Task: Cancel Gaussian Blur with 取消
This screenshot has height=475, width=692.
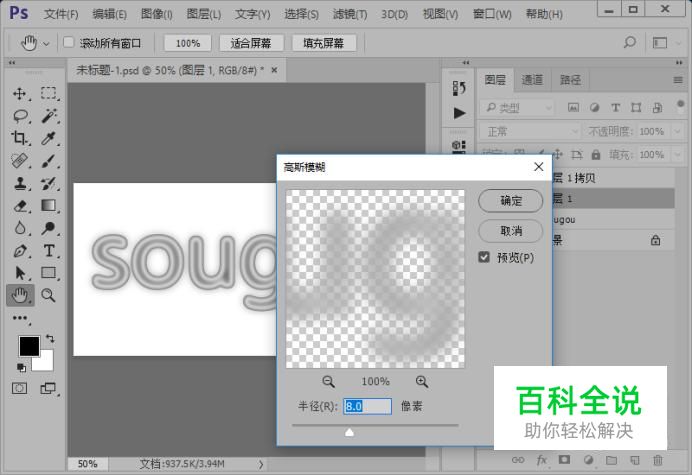Action: (x=511, y=230)
